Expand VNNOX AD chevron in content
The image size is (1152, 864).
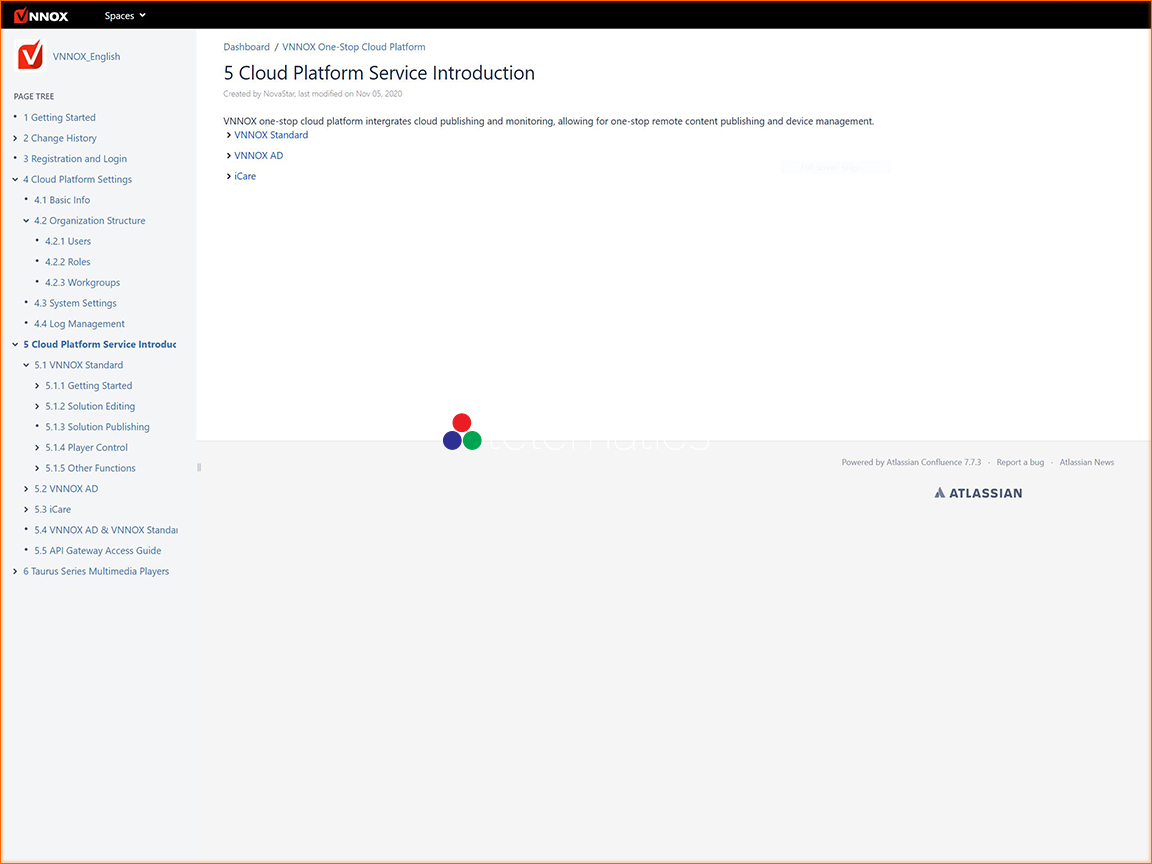[228, 156]
